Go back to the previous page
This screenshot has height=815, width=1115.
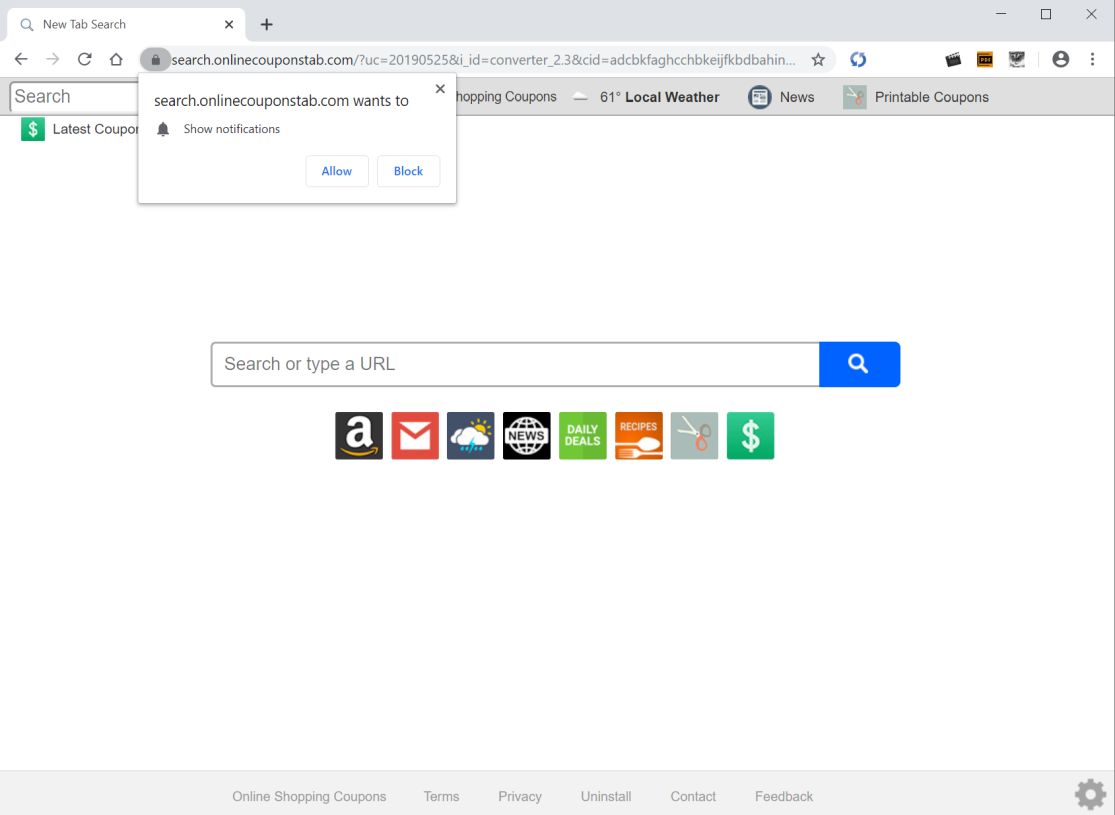(x=21, y=59)
